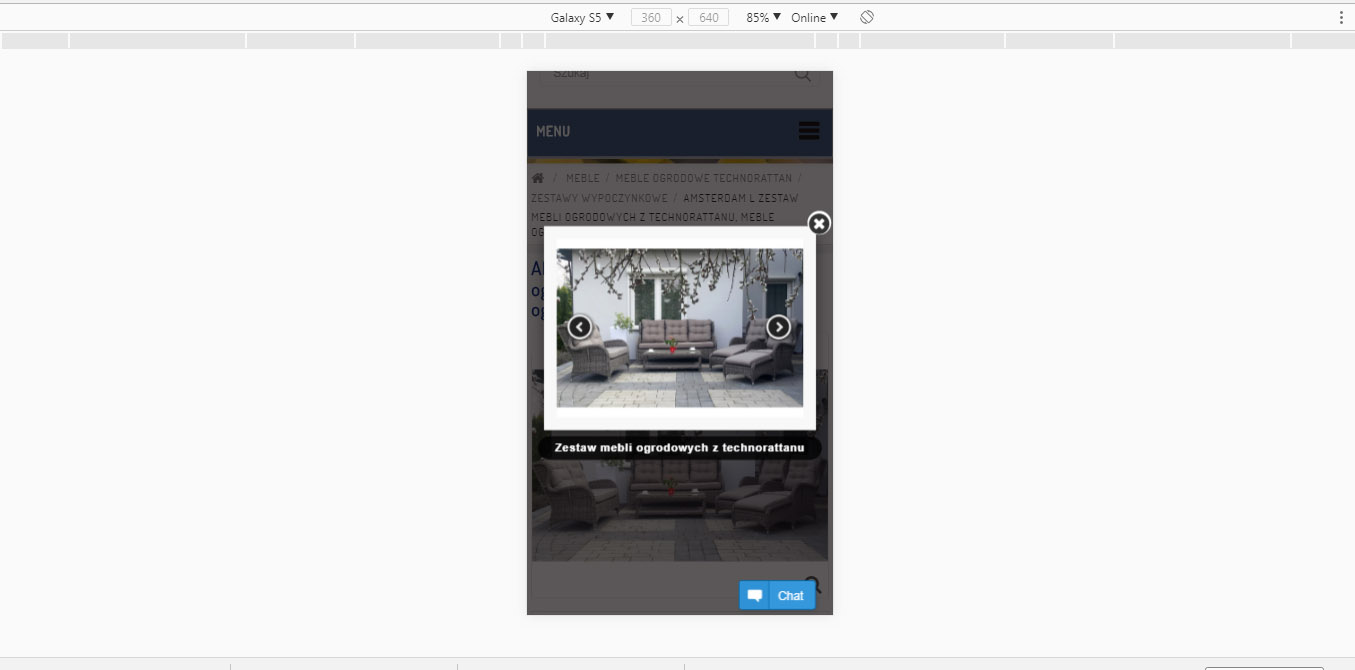Open the MEBLE breadcrumb link
Viewport: 1355px width, 670px height.
coord(582,178)
